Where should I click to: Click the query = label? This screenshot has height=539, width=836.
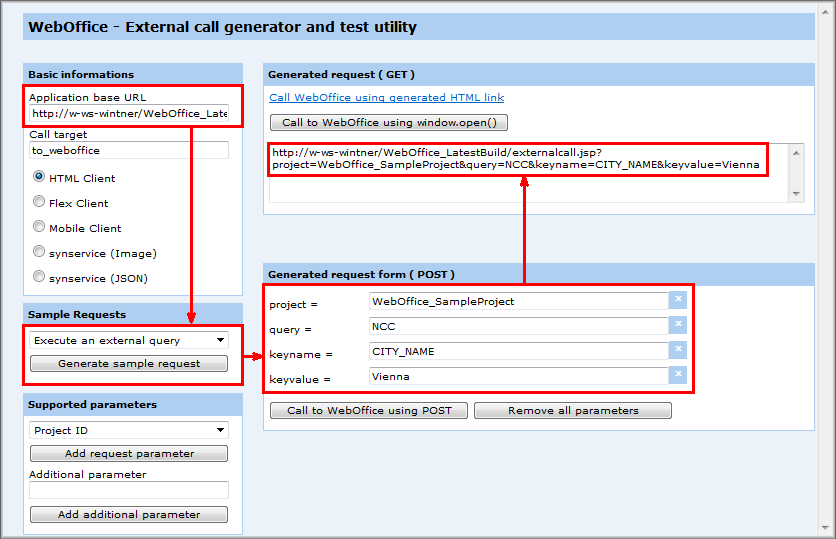coord(291,329)
